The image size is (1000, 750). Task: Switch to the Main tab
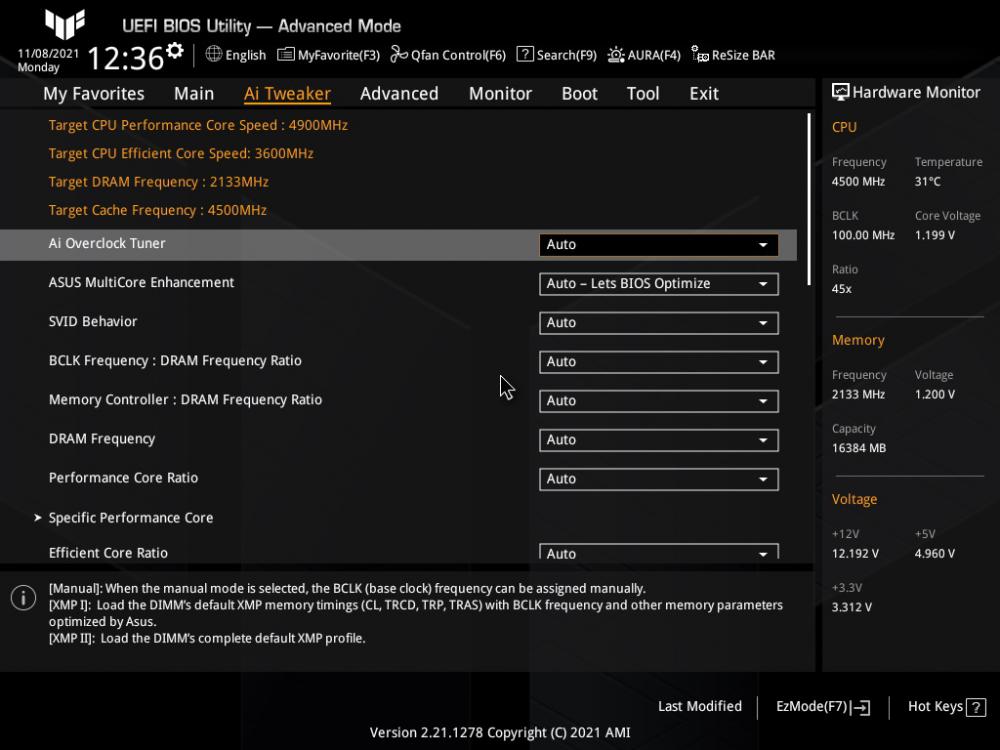click(x=194, y=94)
